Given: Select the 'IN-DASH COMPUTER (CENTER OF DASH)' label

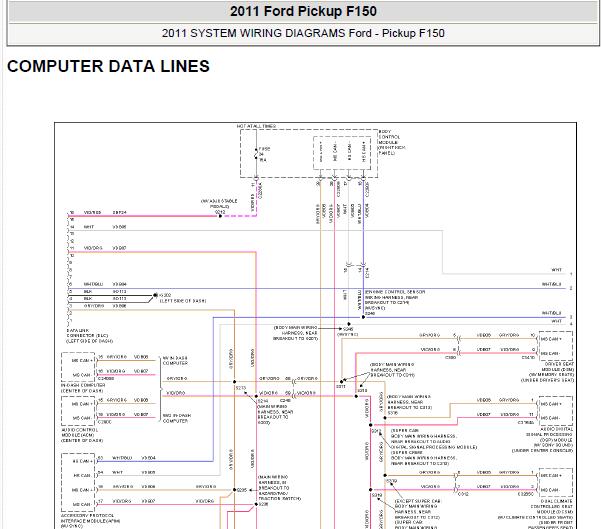Looking at the screenshot, I should pos(83,388).
